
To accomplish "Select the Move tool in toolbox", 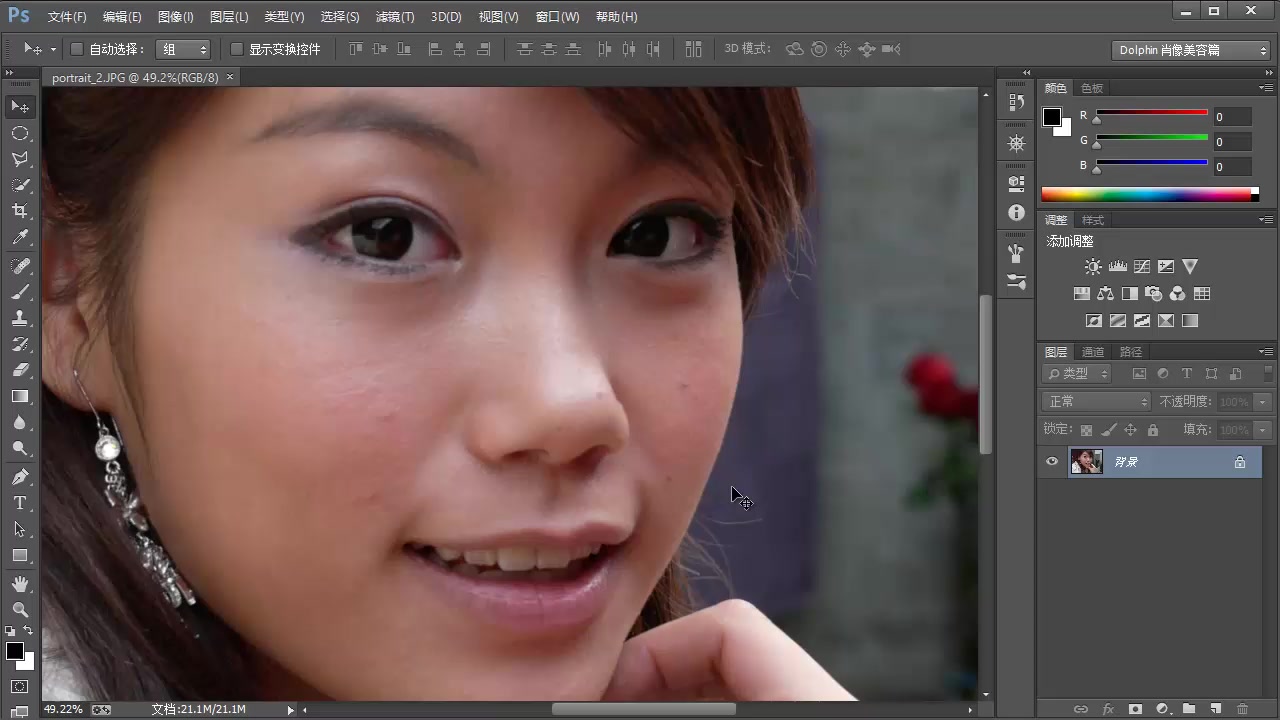I will point(20,106).
